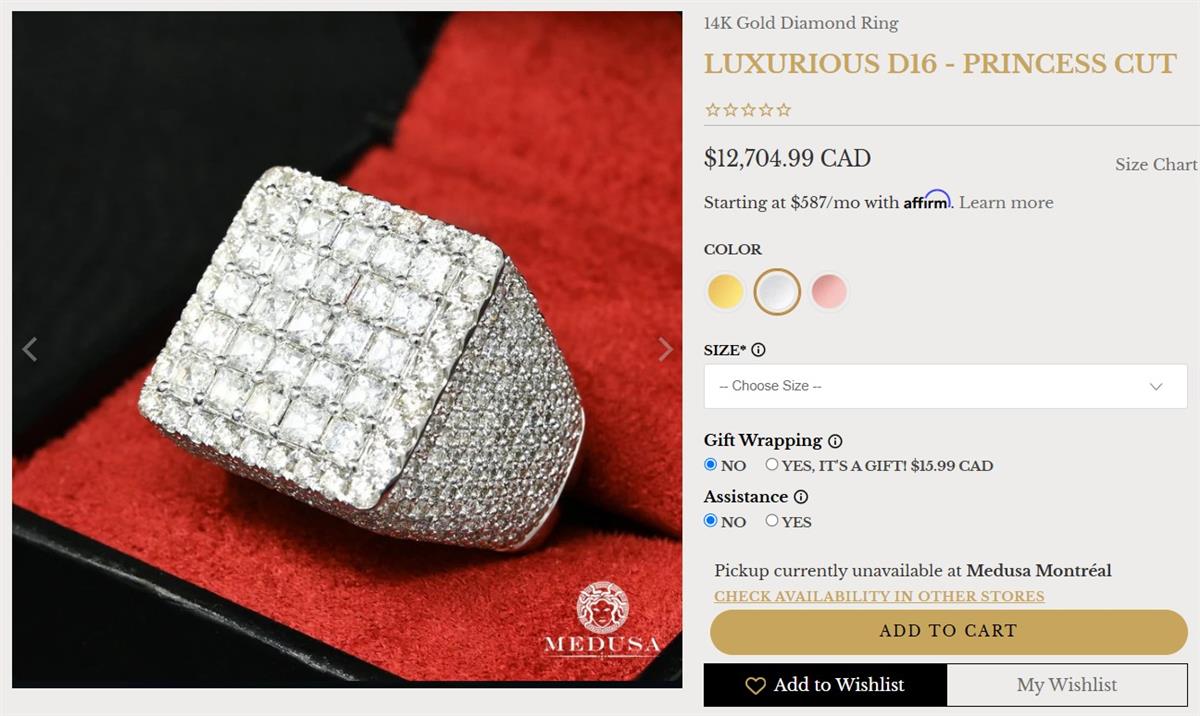Click the Affirm logo

(x=927, y=200)
